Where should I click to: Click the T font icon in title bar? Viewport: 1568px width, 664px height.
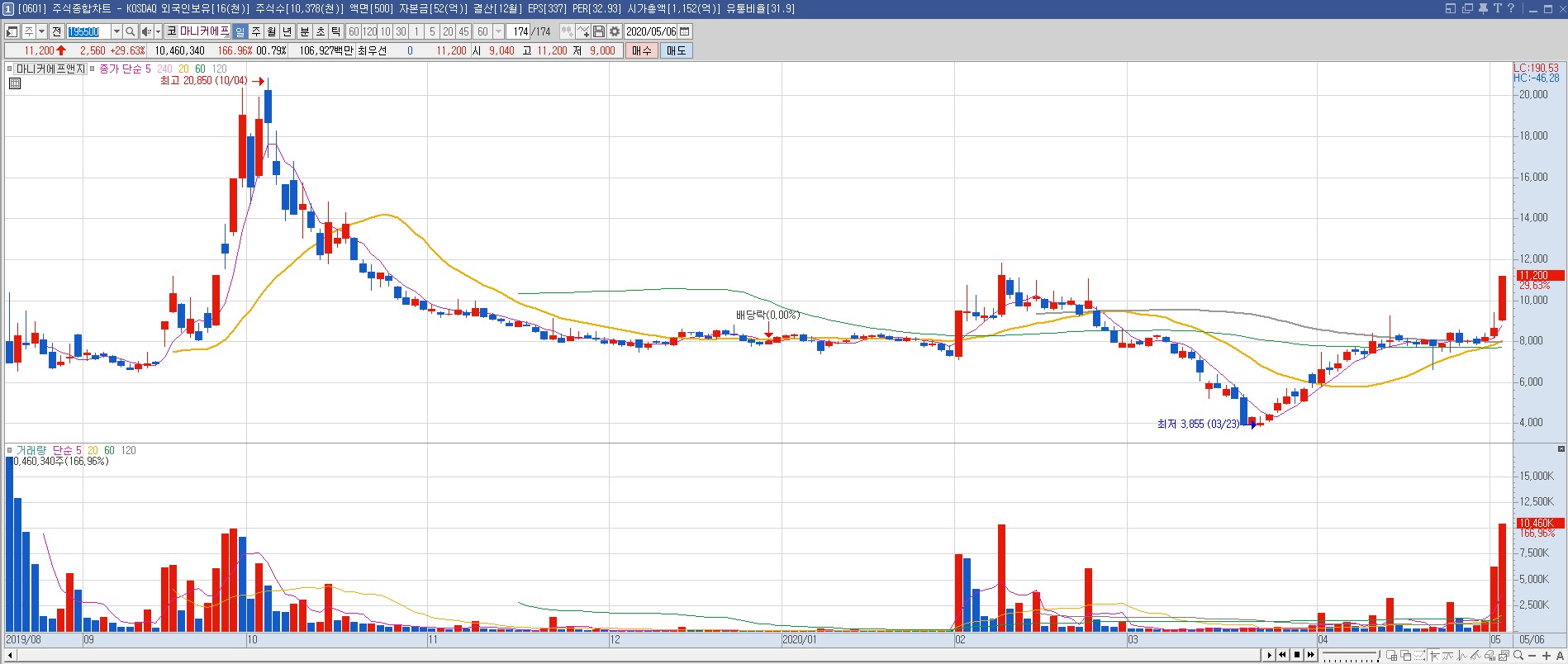click(1497, 8)
